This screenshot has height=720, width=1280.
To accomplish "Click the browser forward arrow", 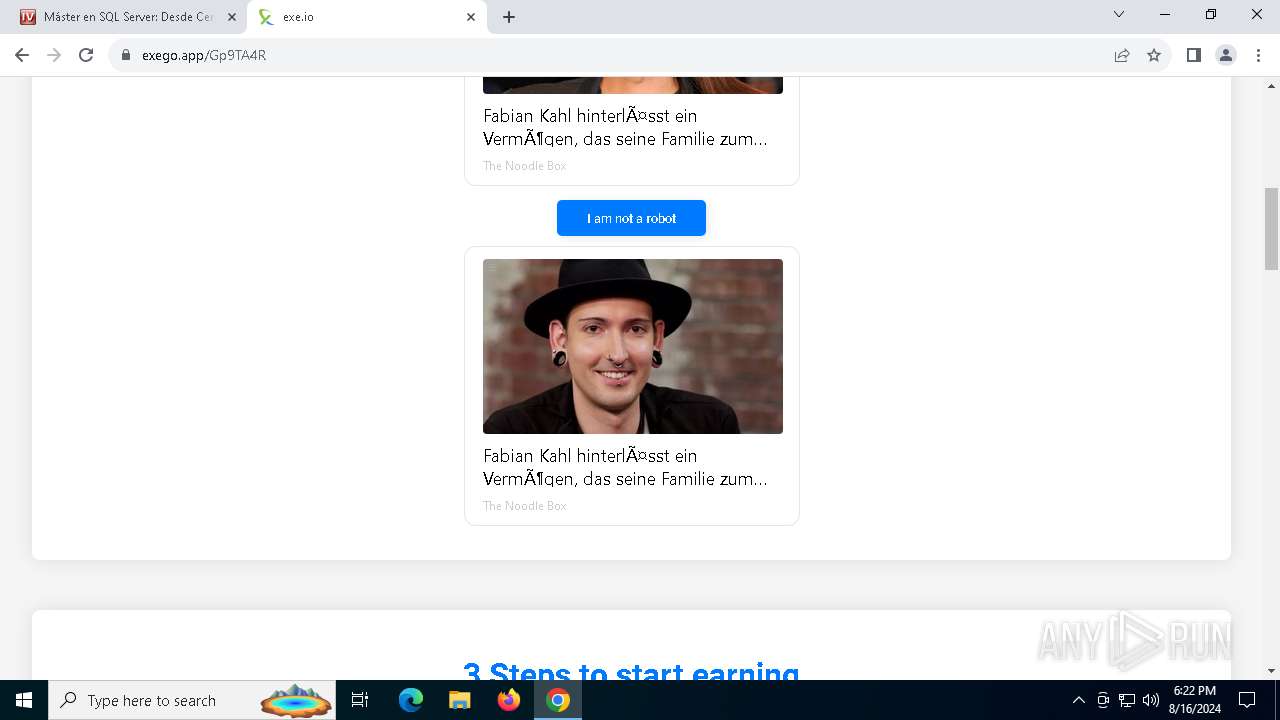I will [x=54, y=55].
